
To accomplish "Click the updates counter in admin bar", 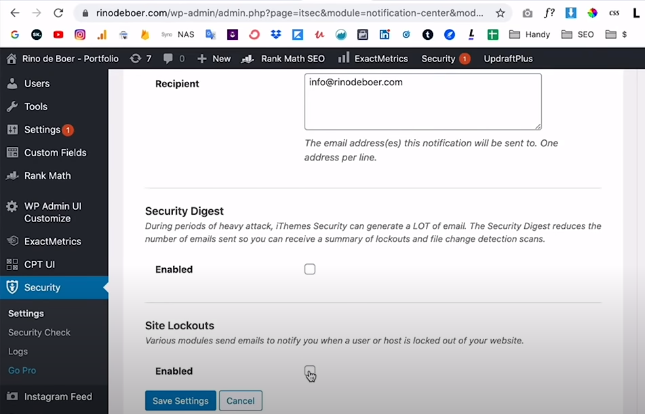I will click(140, 59).
